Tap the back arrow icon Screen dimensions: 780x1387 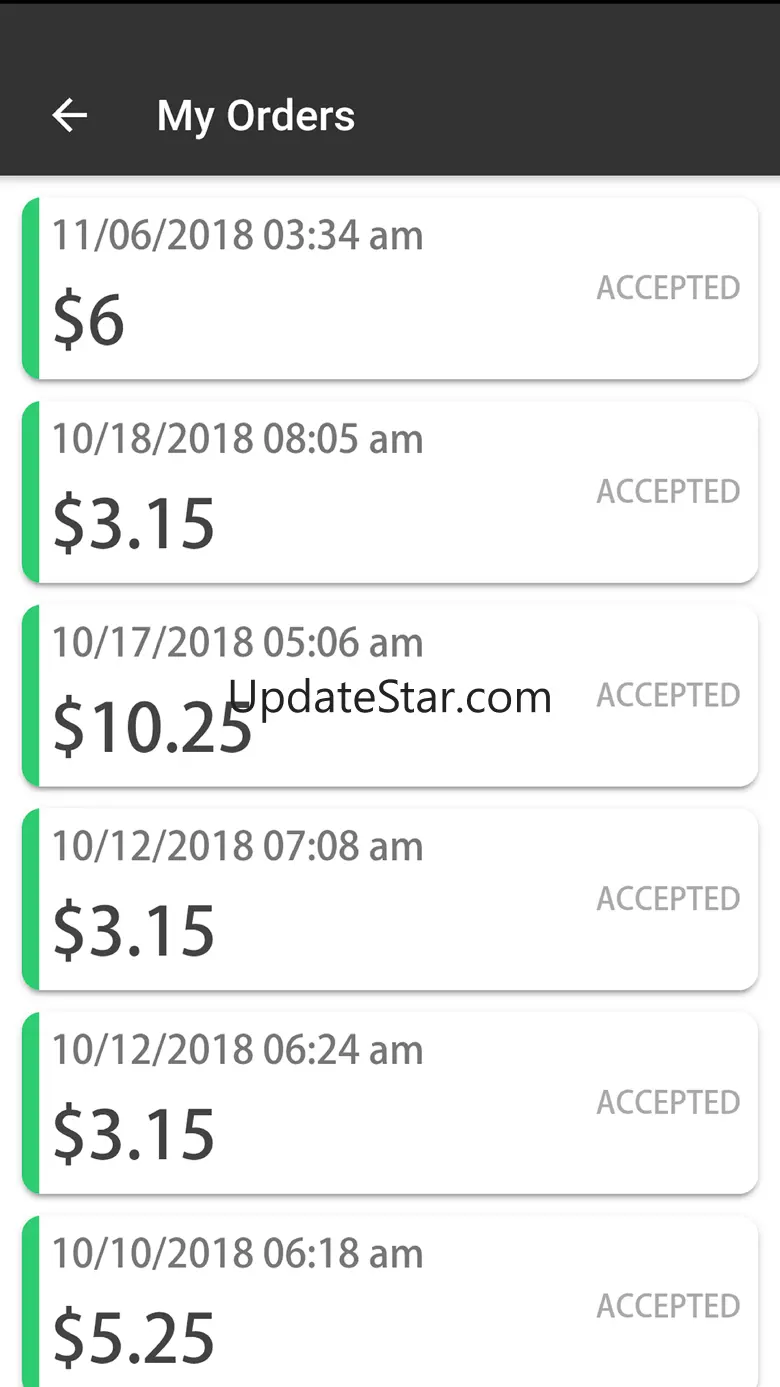[x=69, y=116]
